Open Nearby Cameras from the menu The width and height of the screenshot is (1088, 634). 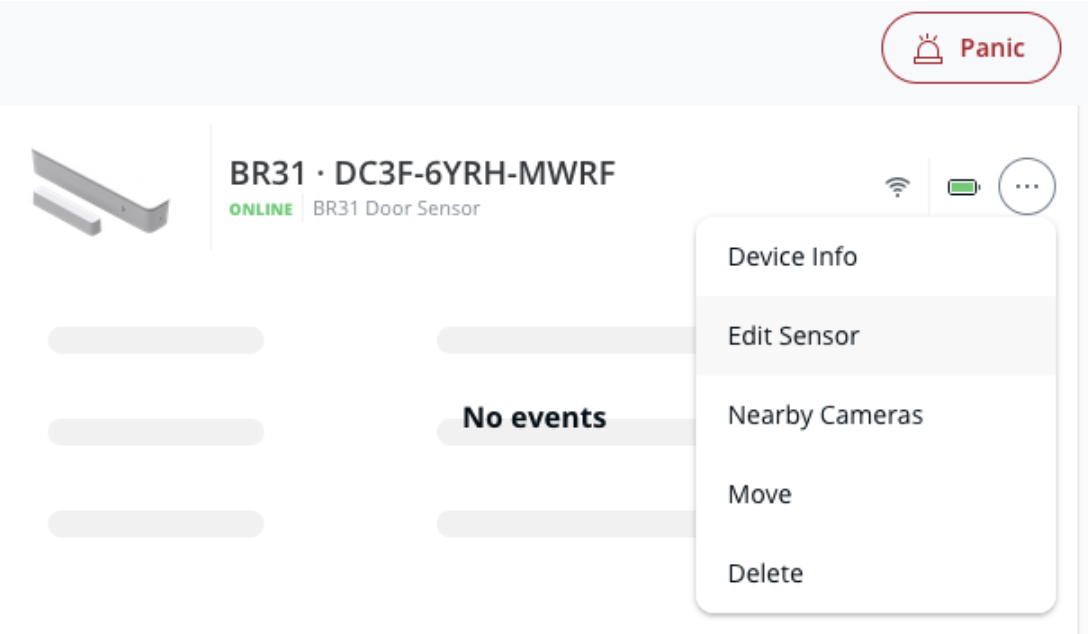825,415
